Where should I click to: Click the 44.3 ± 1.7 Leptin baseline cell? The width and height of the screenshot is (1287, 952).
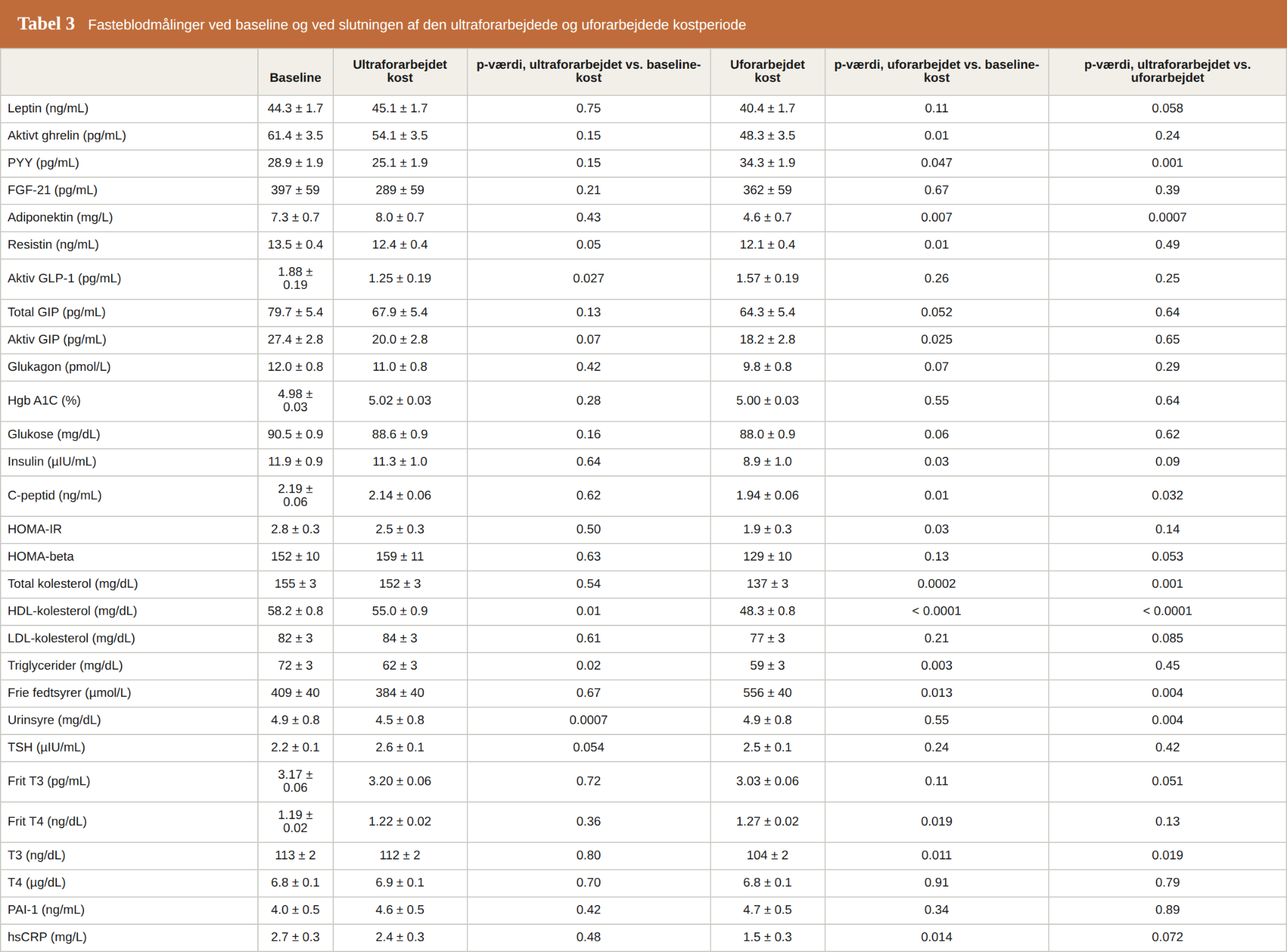point(295,108)
